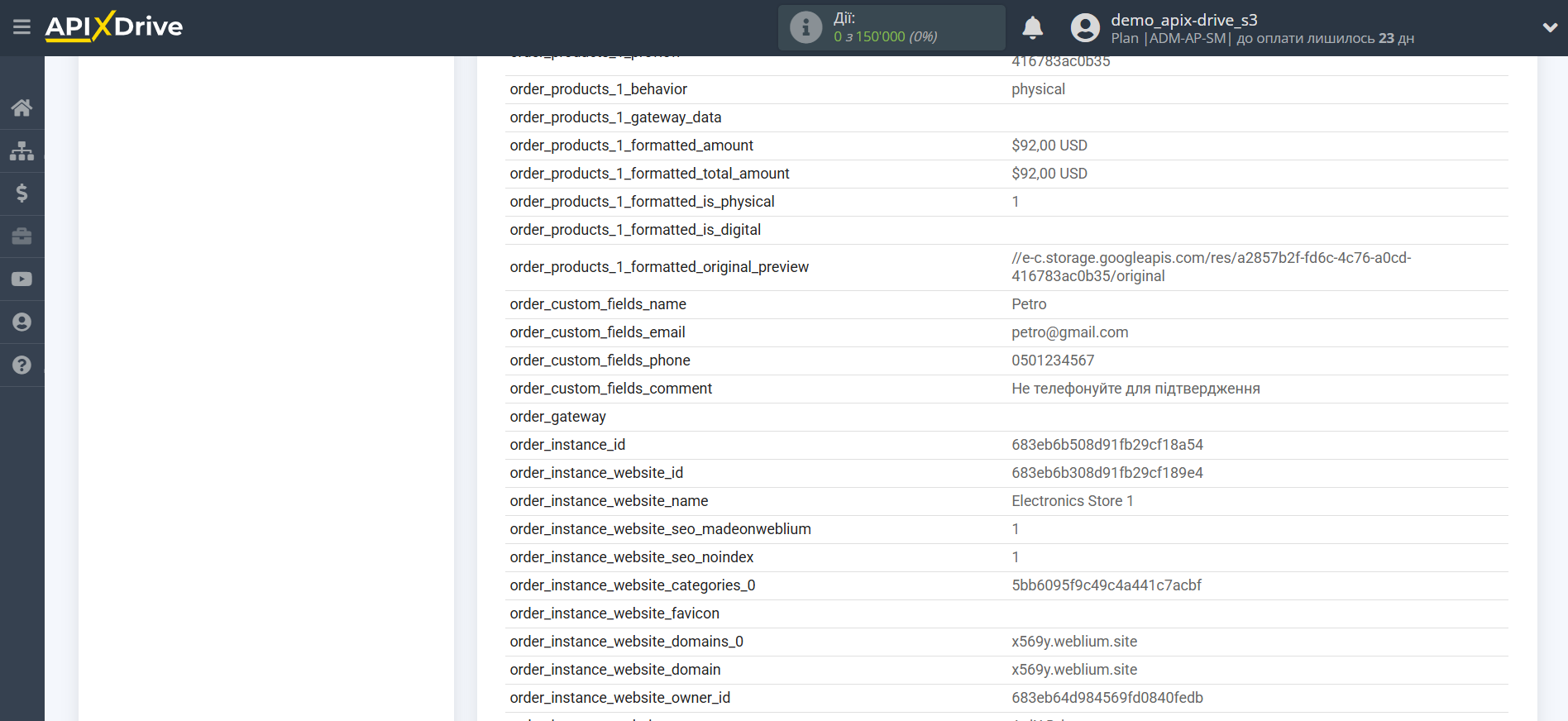
Task: Select the order_instance_id value 683eb6b508d91fb29cf18a54
Action: pyautogui.click(x=1107, y=445)
